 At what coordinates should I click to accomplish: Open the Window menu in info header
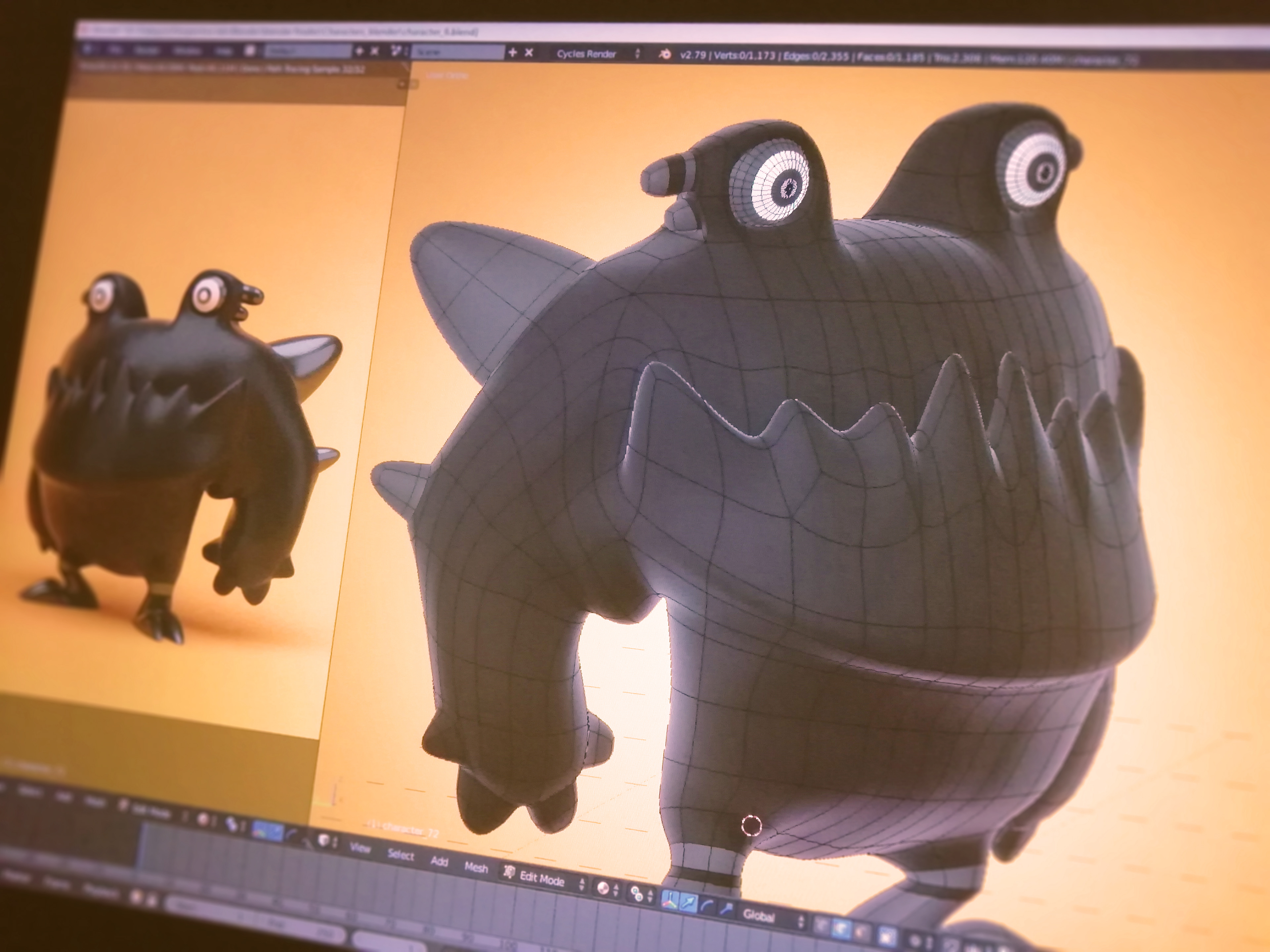187,51
